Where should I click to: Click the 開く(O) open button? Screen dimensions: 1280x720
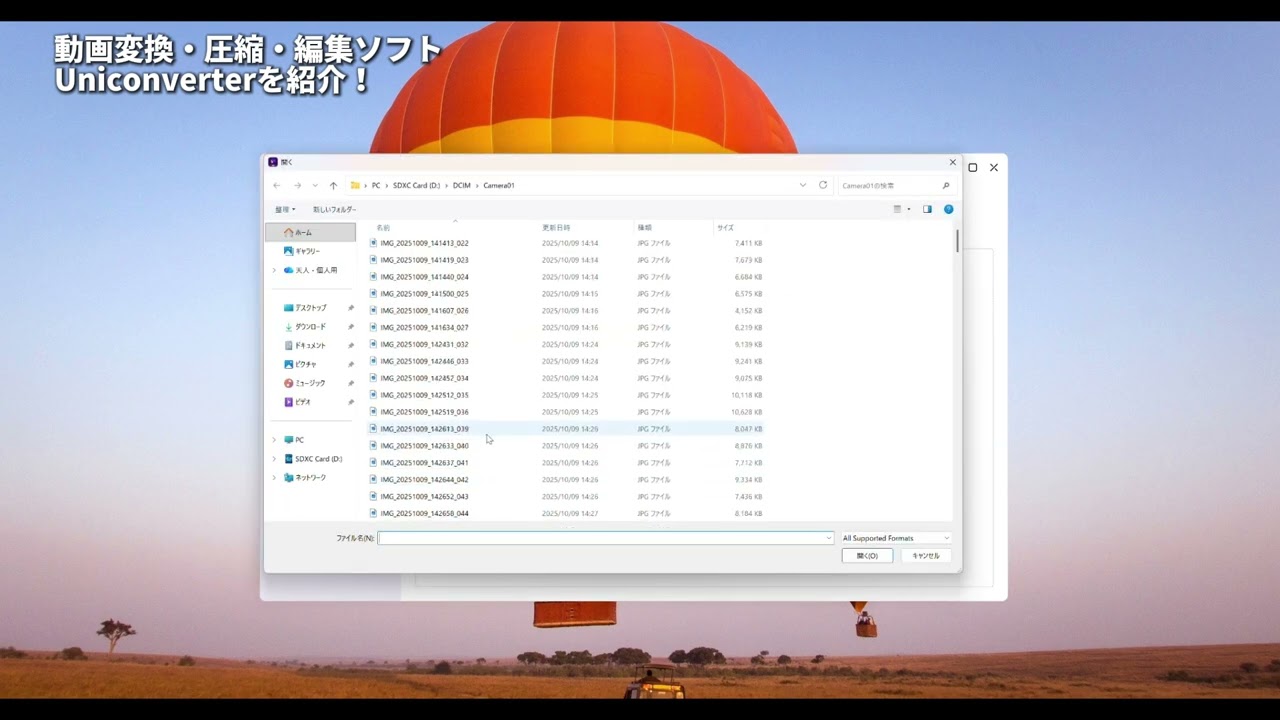click(867, 556)
